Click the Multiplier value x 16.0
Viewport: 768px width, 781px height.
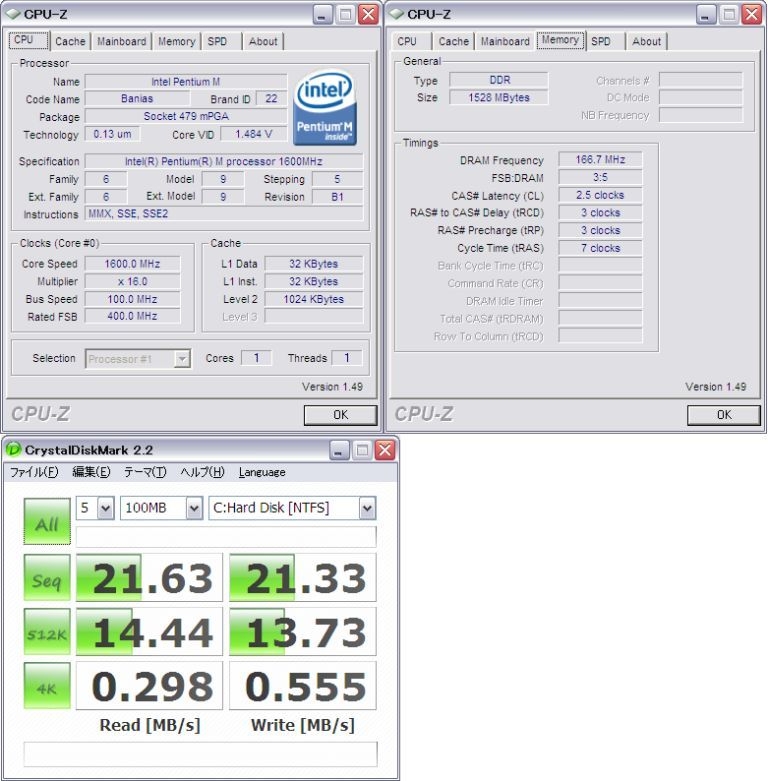coord(132,282)
